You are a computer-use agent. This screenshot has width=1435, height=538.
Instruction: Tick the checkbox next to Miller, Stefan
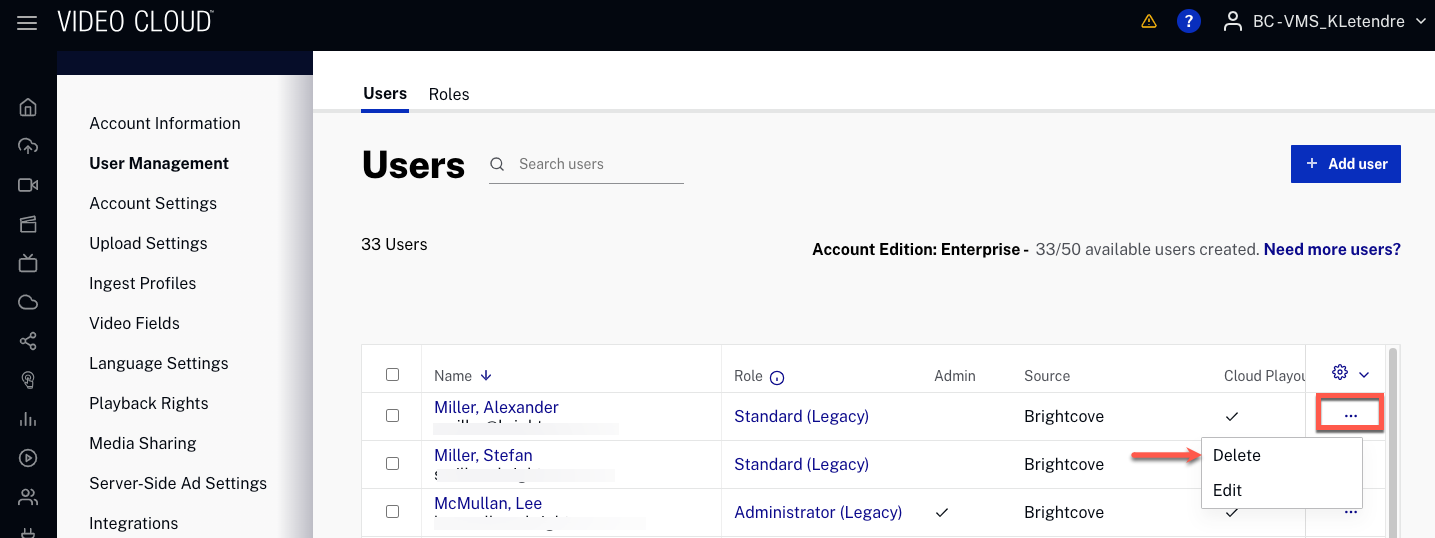[392, 463]
